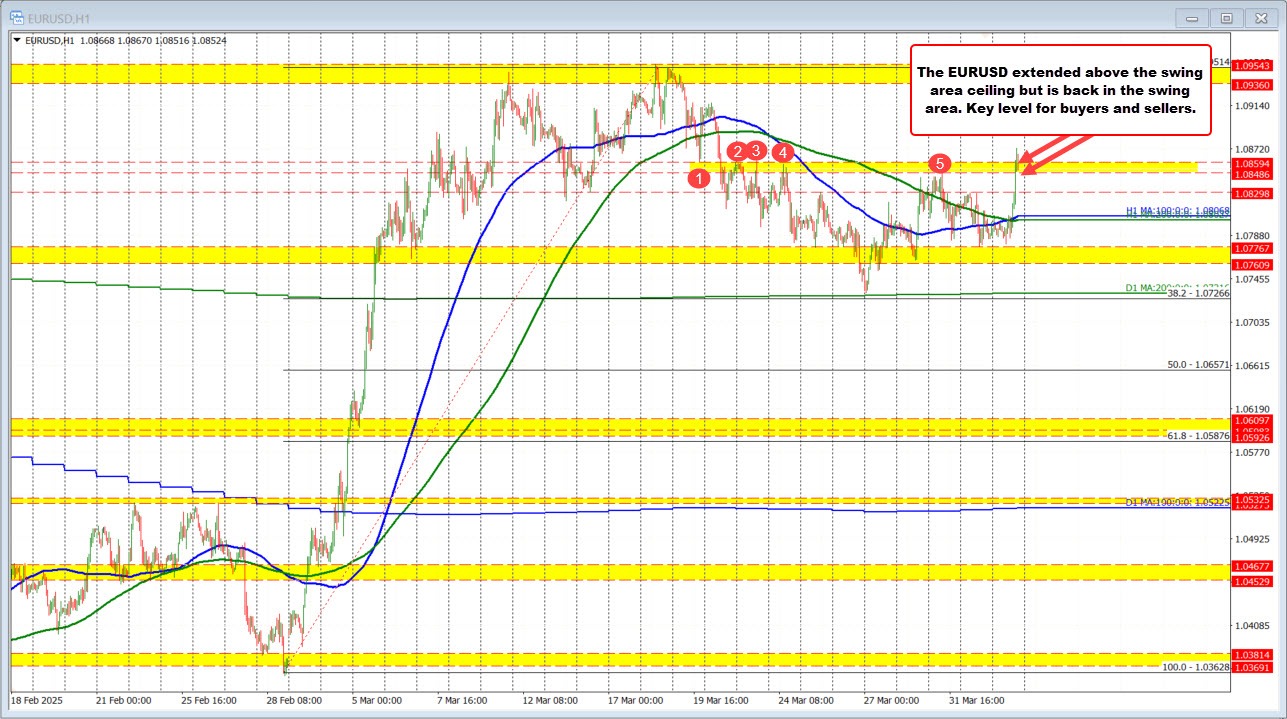Select the EURUSD,H1 chart title tab
Screen dimensions: 1287x719
[x=55, y=17]
